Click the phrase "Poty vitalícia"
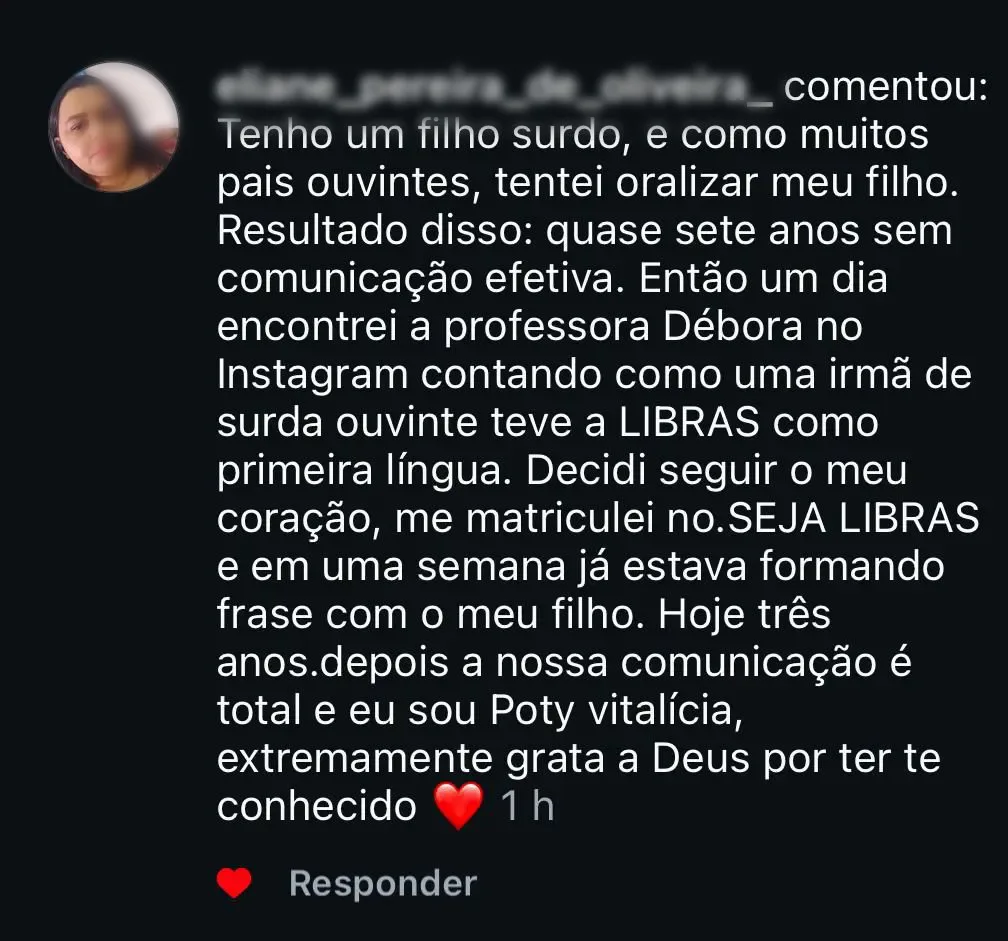Viewport: 1008px width, 941px height. click(612, 711)
